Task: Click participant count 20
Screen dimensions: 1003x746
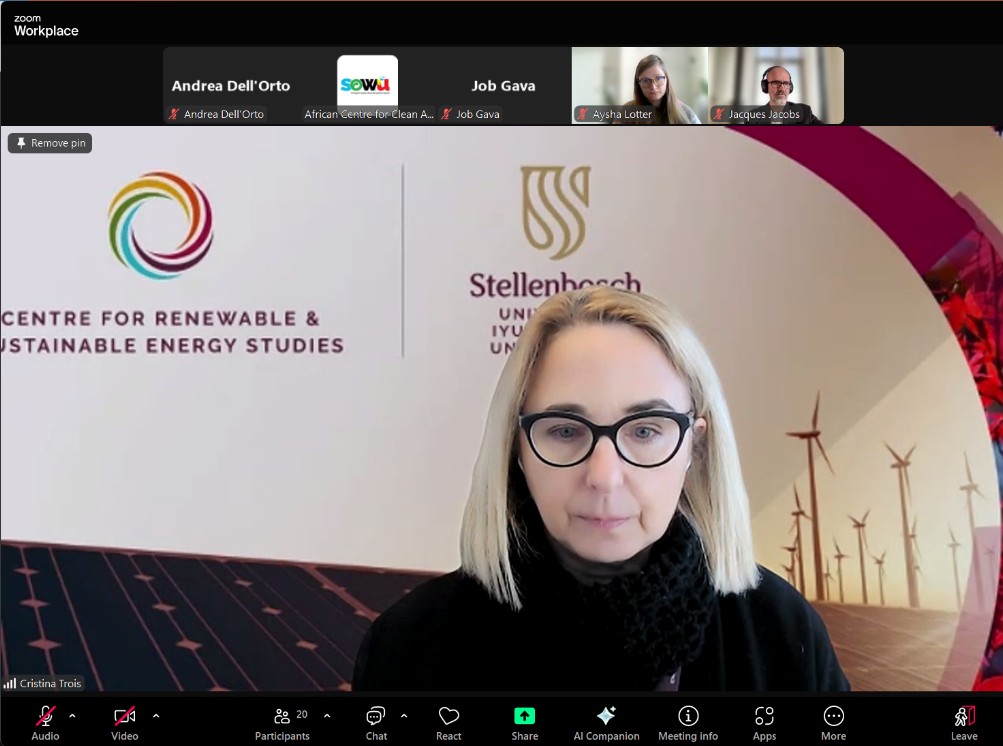Action: (302, 714)
